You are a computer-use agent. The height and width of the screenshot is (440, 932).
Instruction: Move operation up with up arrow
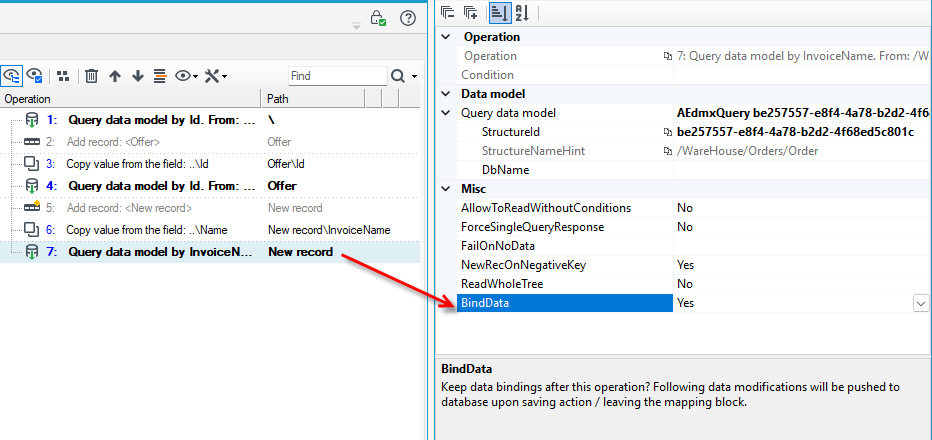point(115,76)
